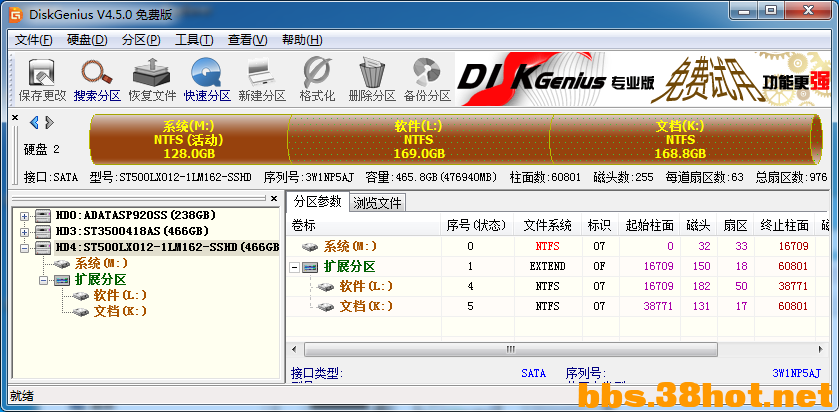Switch to the 浏览文件 tab
839x412 pixels.
(378, 203)
